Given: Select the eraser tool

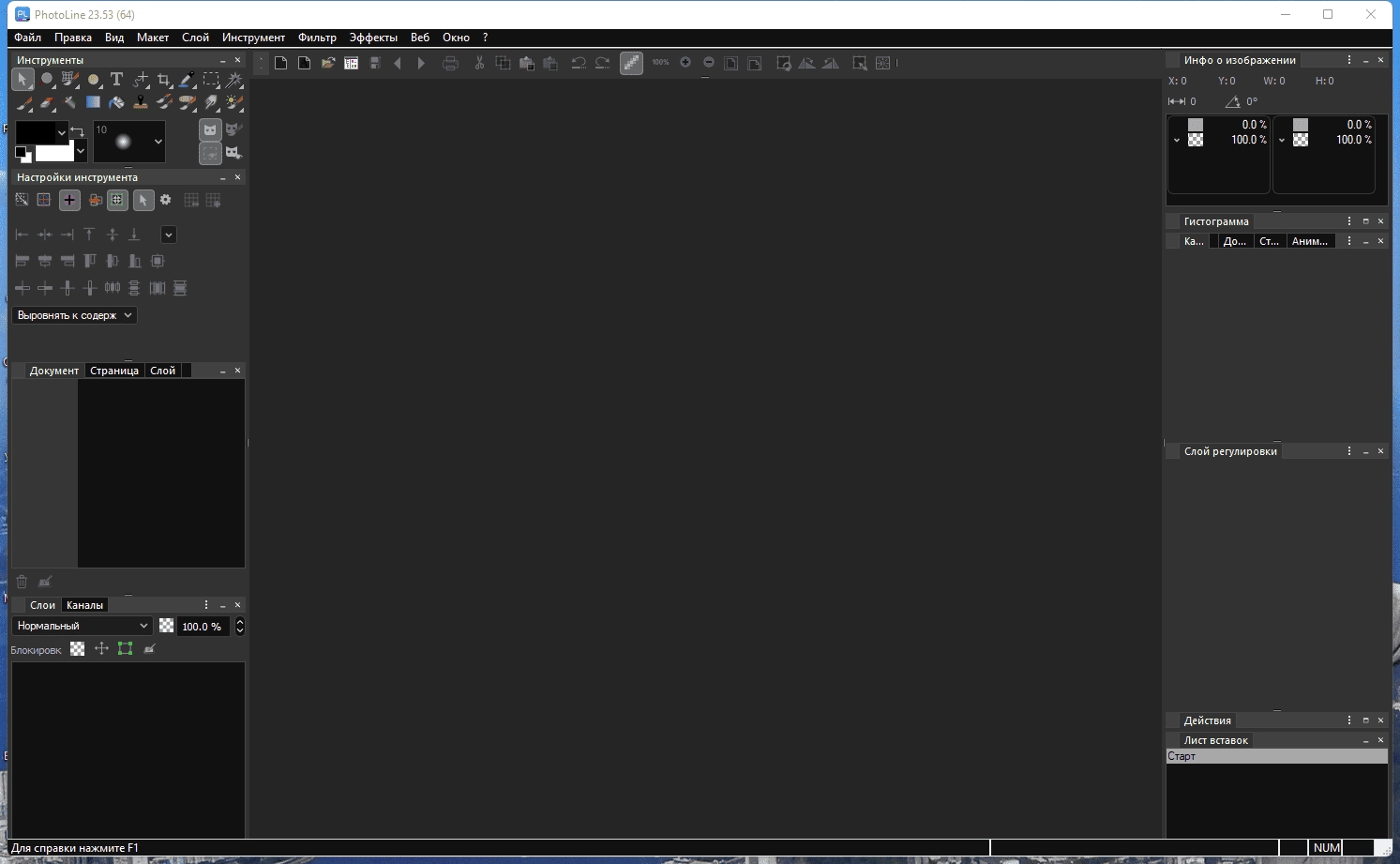Looking at the screenshot, I should (x=47, y=102).
